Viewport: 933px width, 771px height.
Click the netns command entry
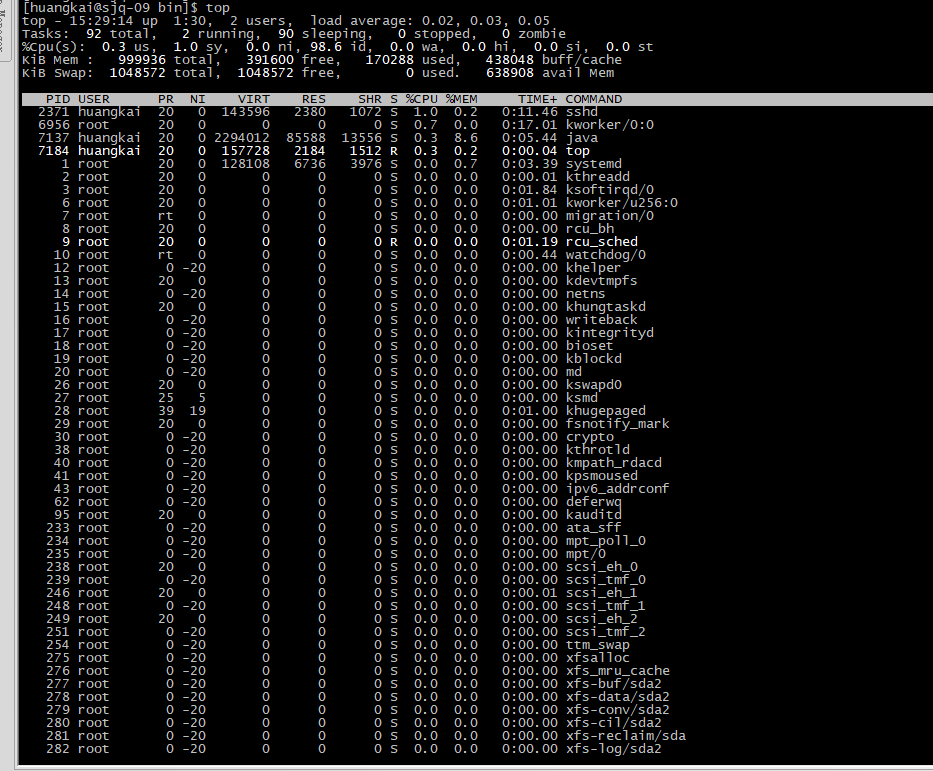click(x=585, y=294)
